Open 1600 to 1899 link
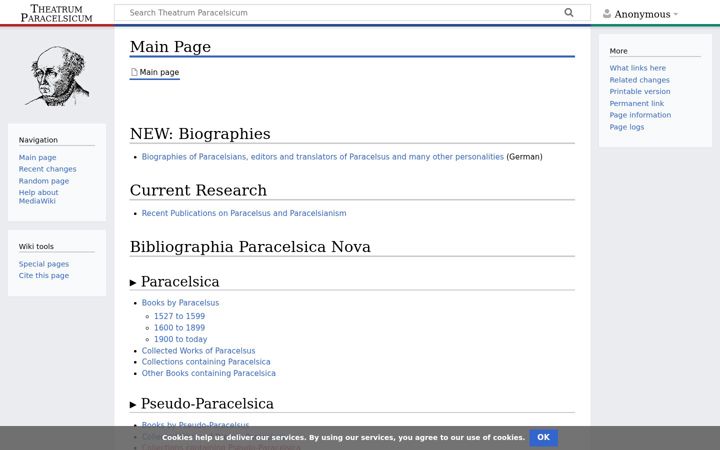 179,327
